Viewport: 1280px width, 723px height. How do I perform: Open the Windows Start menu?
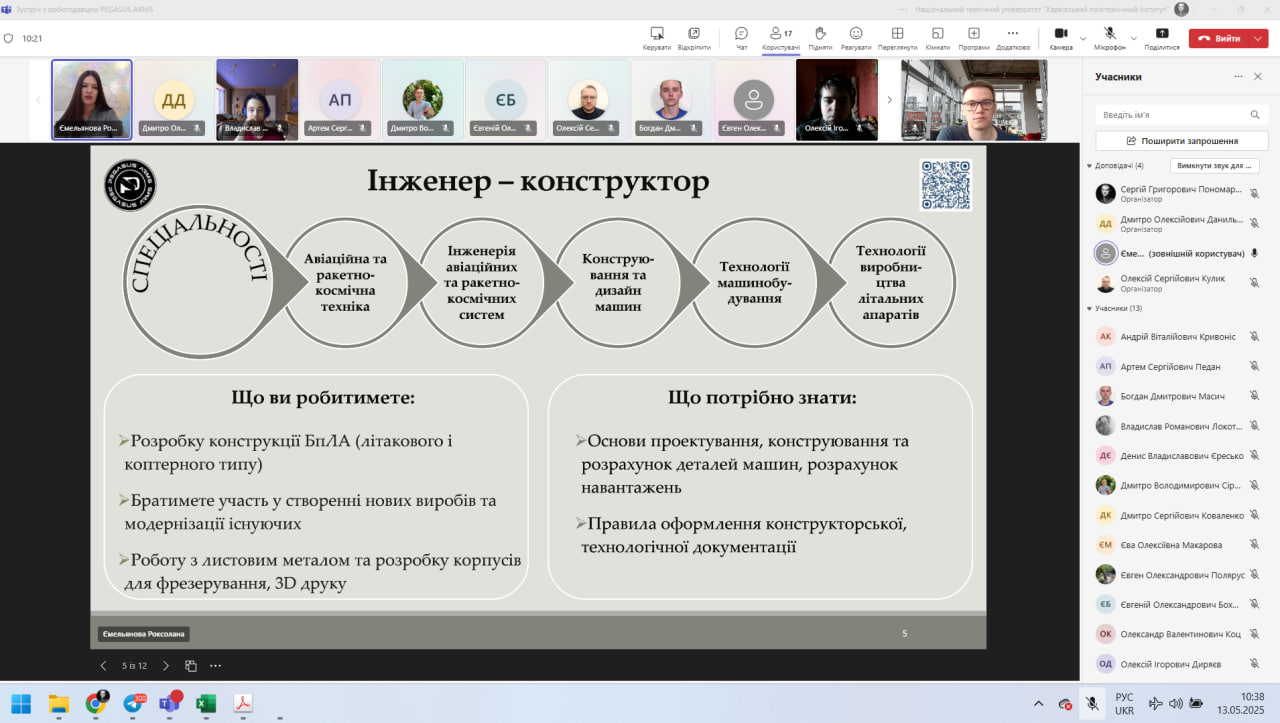pyautogui.click(x=21, y=703)
